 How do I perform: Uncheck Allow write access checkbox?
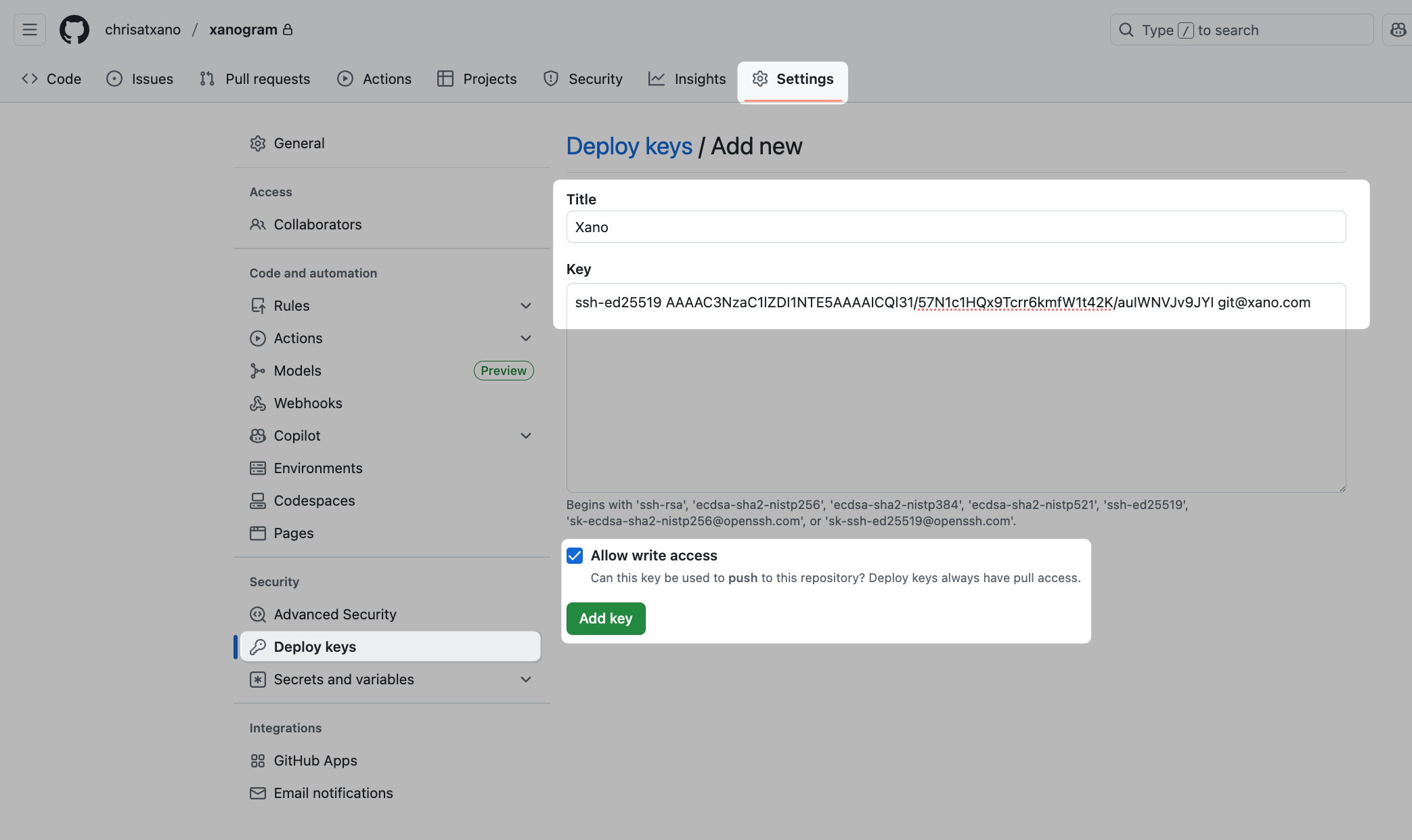(575, 556)
